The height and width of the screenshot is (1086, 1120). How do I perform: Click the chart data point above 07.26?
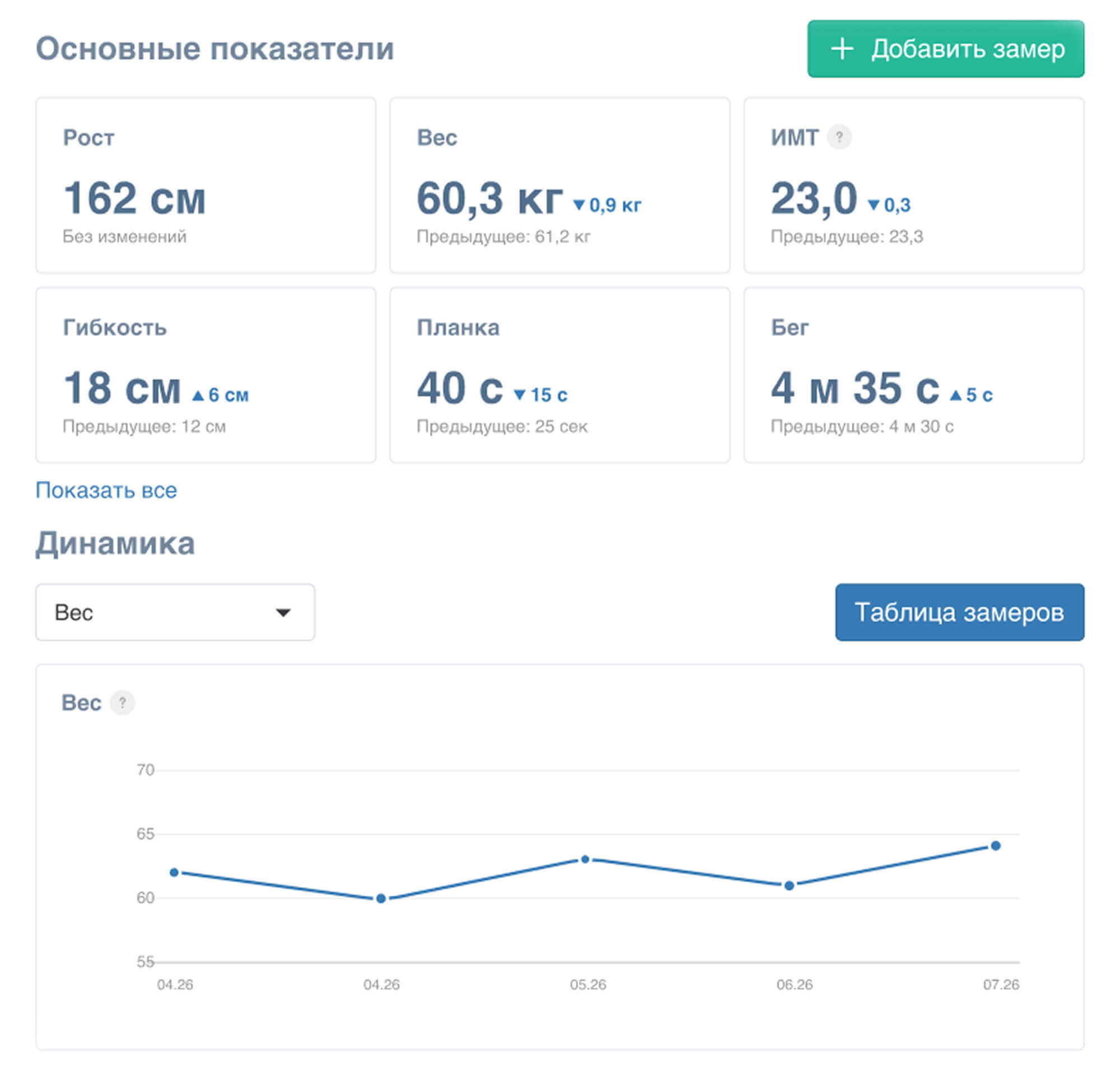(996, 845)
